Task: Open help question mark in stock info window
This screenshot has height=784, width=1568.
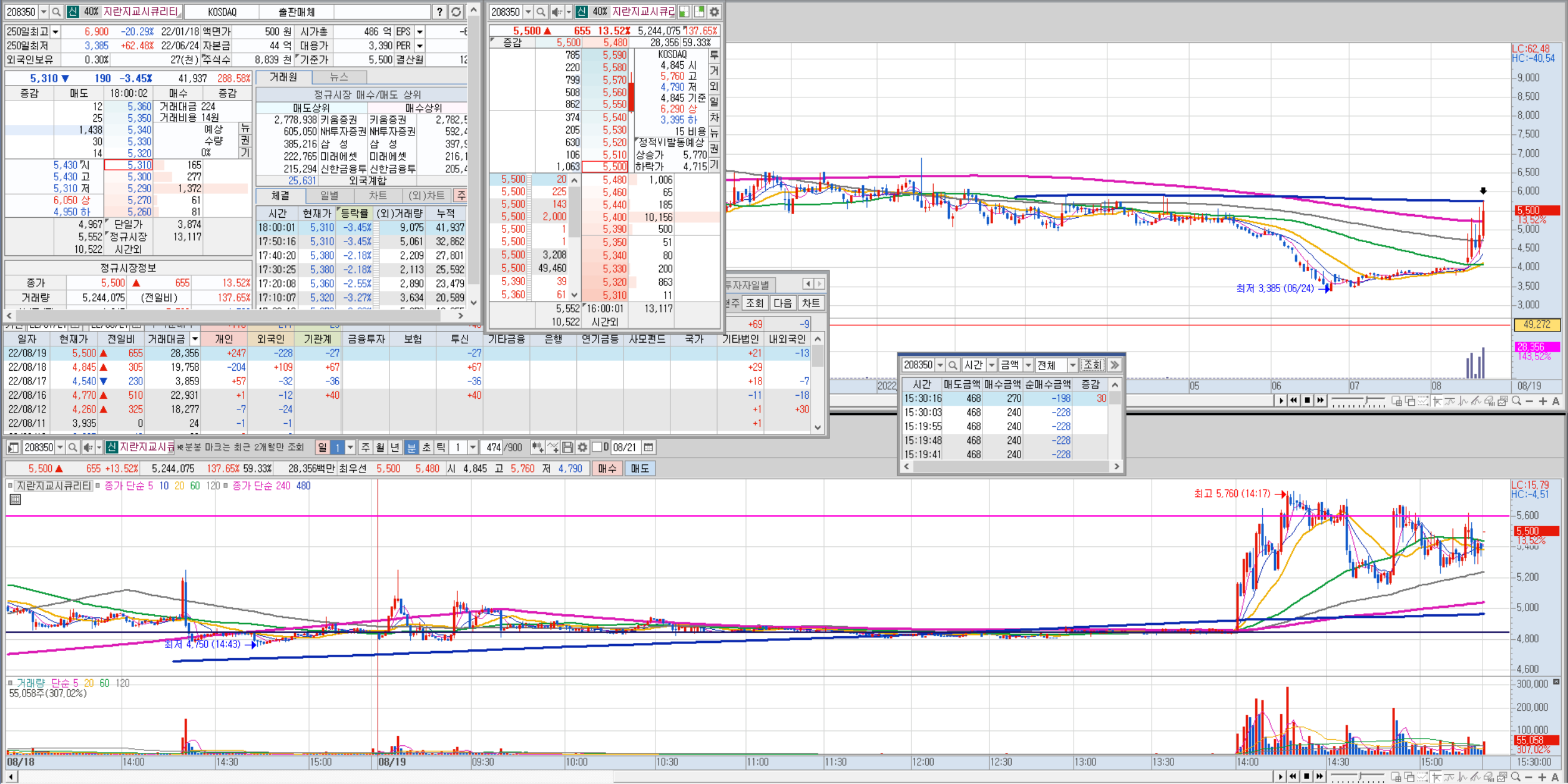Action: (x=439, y=12)
